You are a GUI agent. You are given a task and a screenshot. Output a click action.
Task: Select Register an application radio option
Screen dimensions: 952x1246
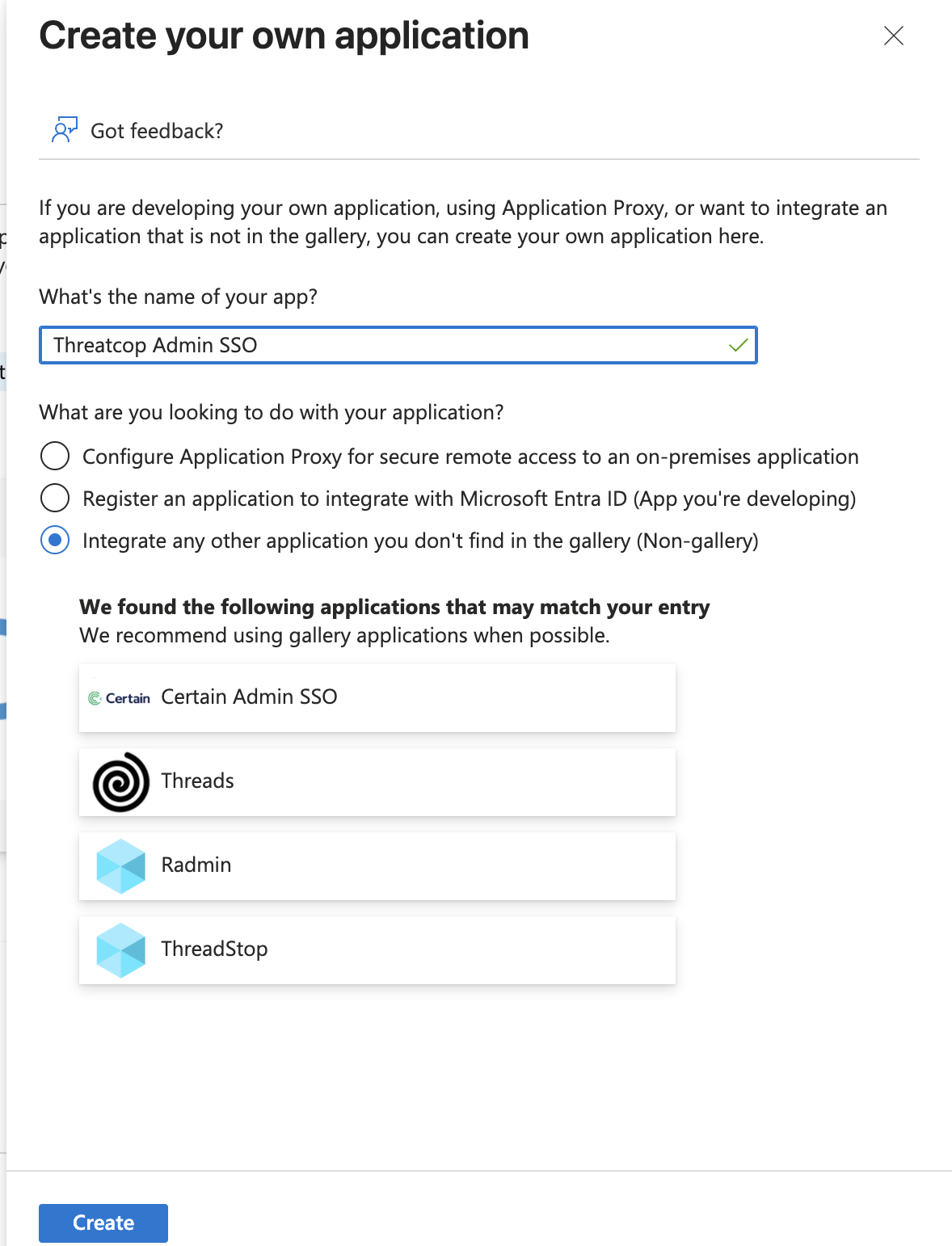[x=55, y=498]
